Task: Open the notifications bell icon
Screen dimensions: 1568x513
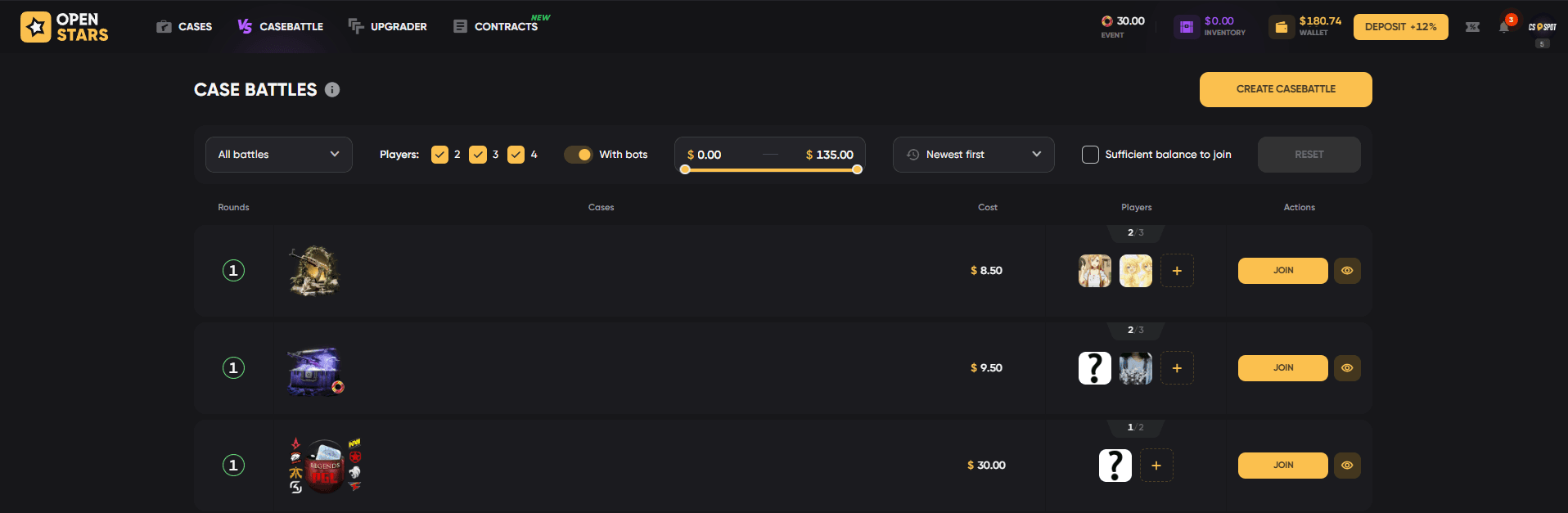Action: (x=1504, y=26)
